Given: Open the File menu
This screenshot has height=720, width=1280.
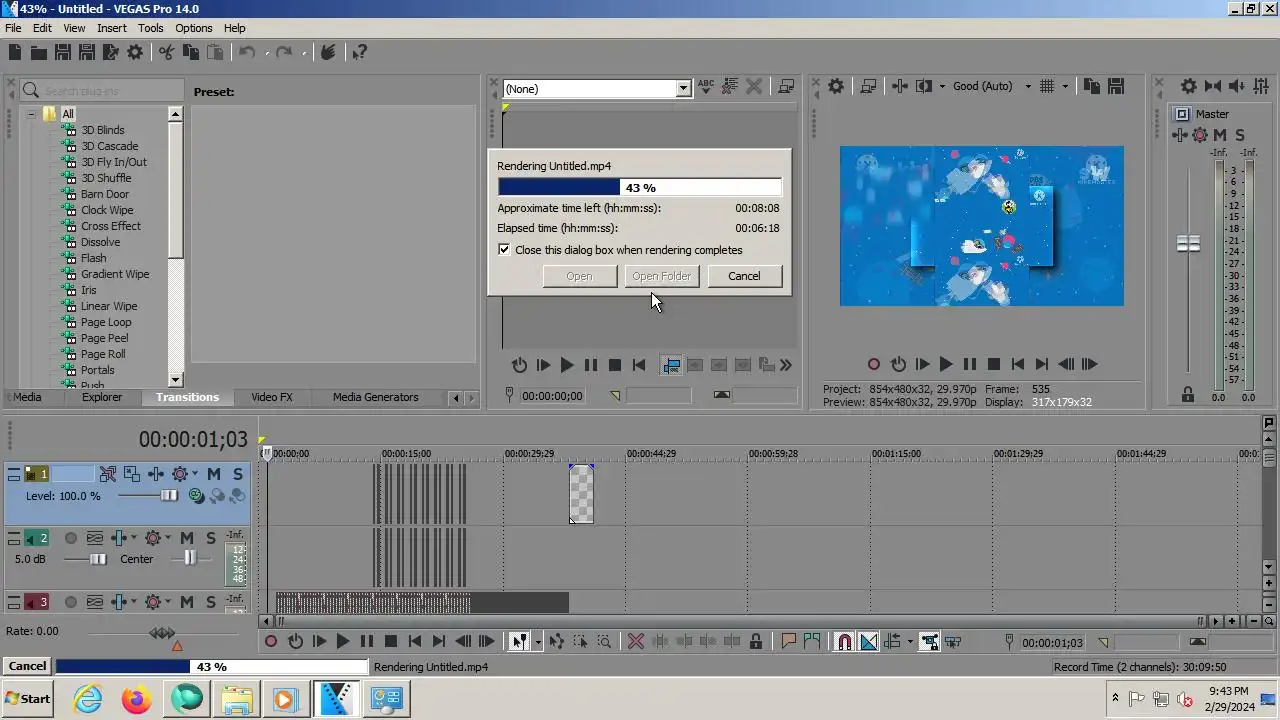Looking at the screenshot, I should 13,28.
